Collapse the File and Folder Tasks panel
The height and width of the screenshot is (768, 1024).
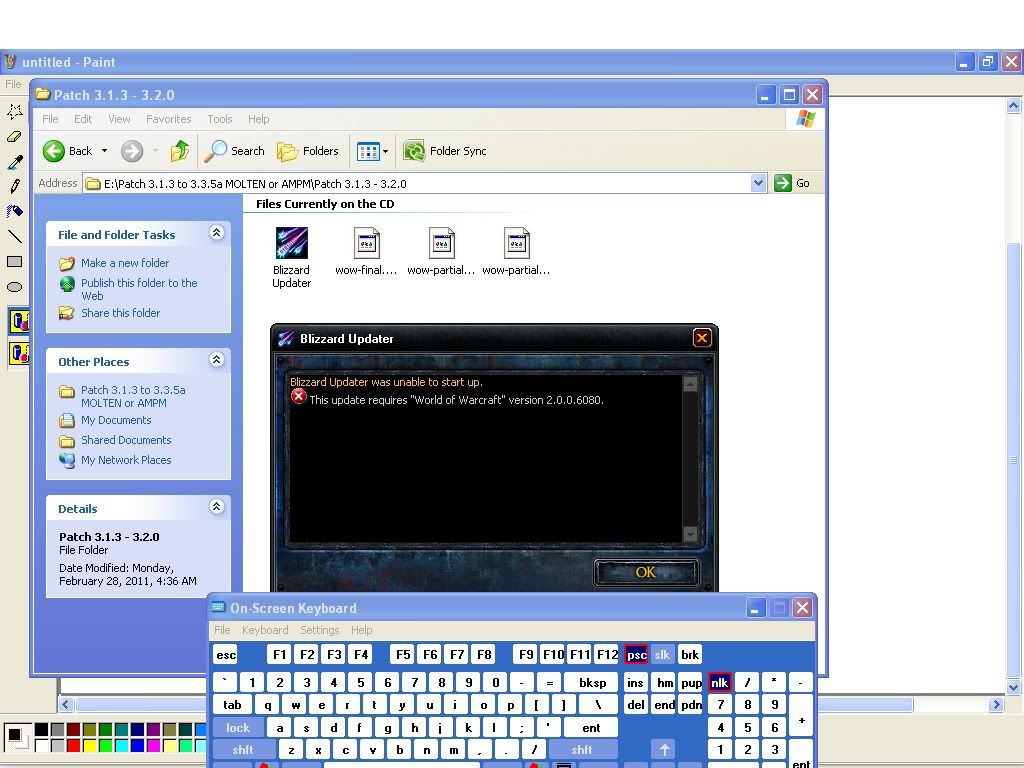tap(217, 232)
